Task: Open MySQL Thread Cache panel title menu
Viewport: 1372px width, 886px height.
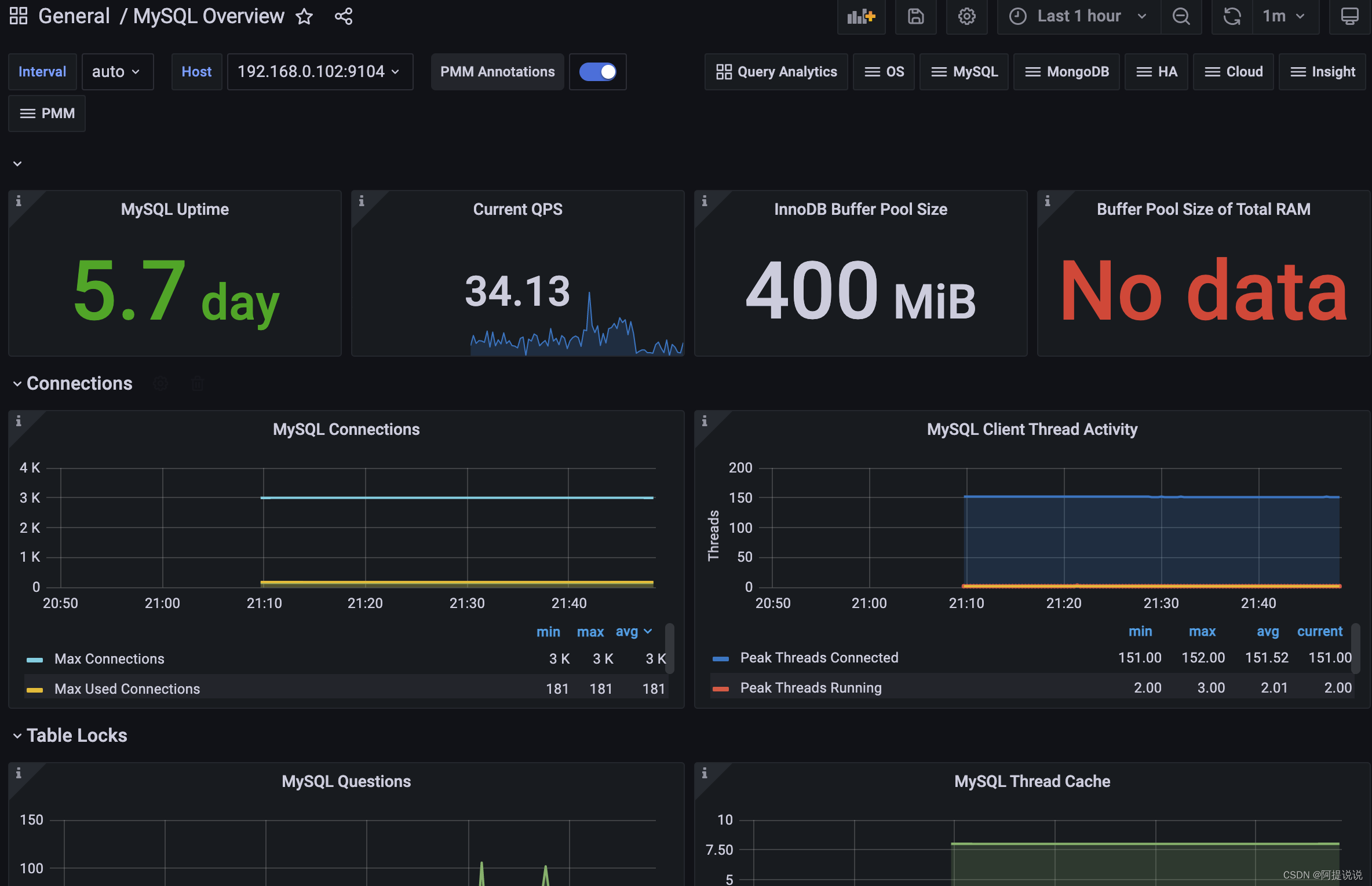Action: coord(1032,781)
